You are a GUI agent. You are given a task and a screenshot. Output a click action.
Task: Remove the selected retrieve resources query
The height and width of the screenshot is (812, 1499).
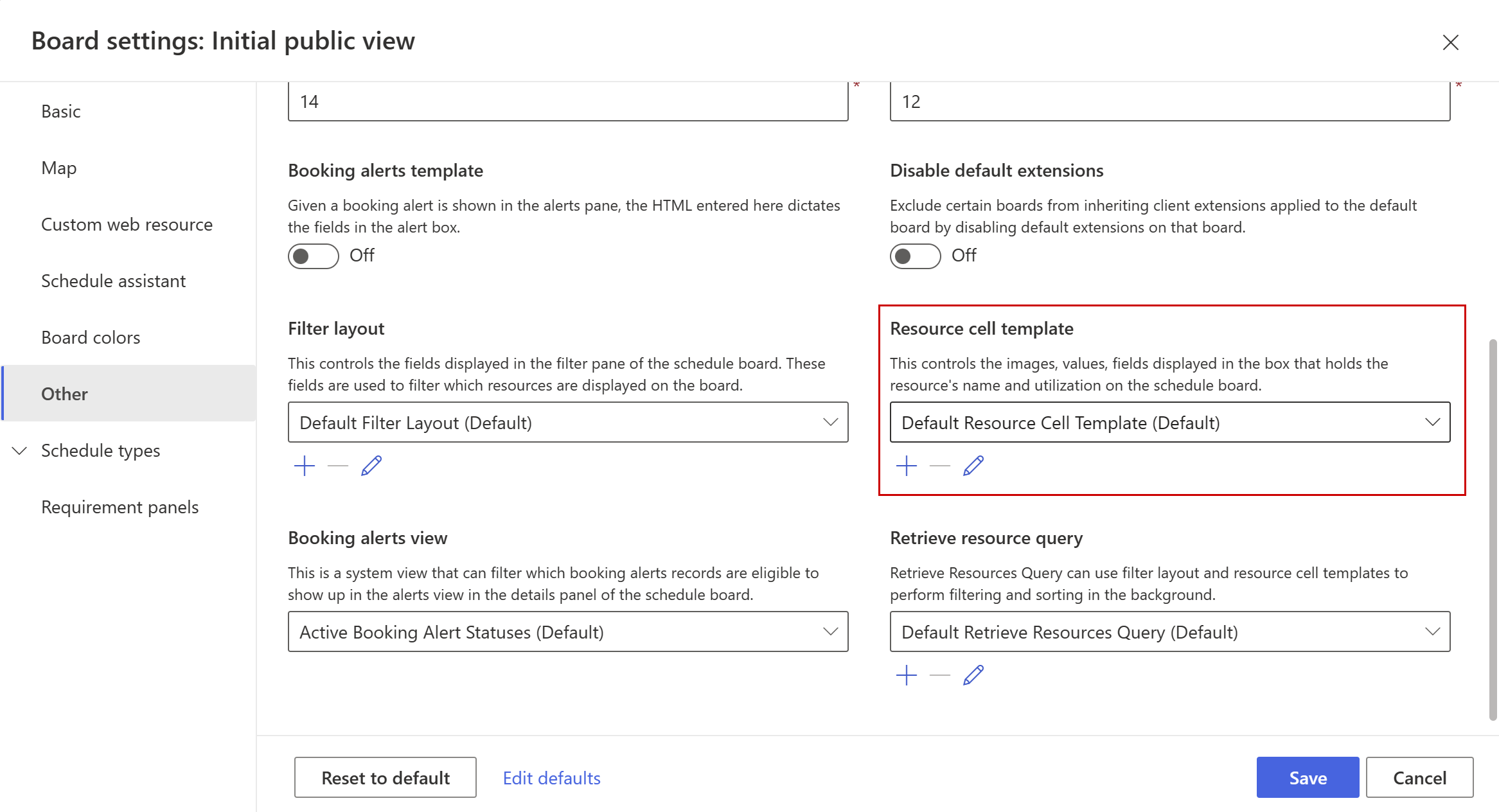point(939,675)
